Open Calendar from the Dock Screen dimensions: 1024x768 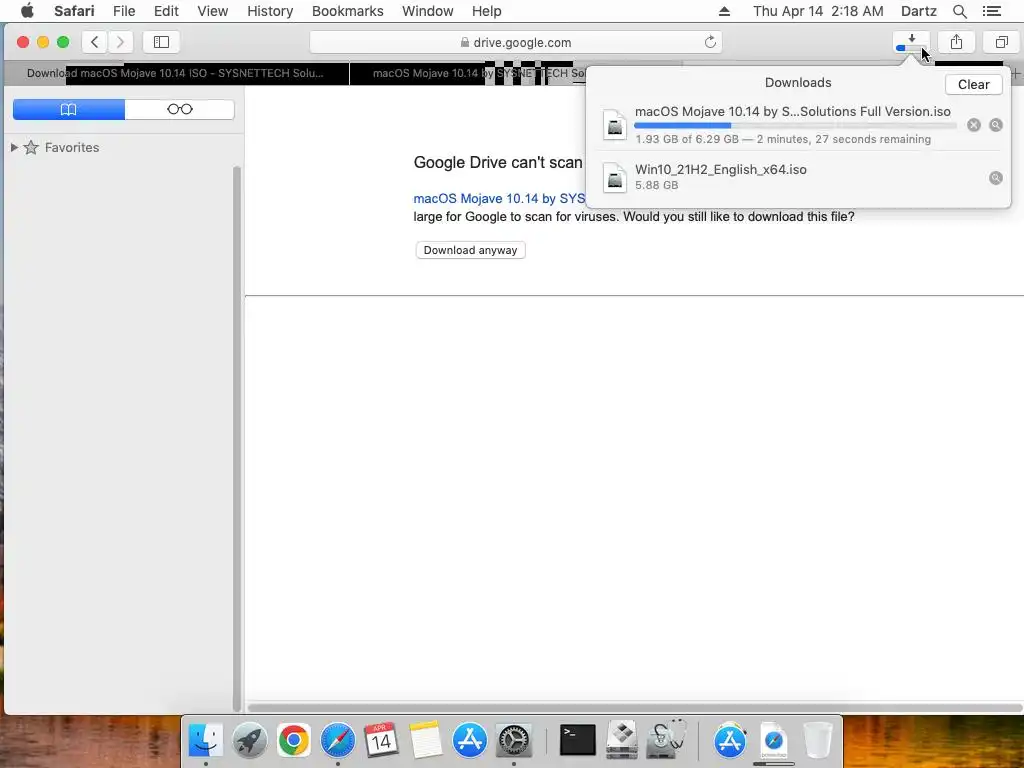[x=381, y=740]
